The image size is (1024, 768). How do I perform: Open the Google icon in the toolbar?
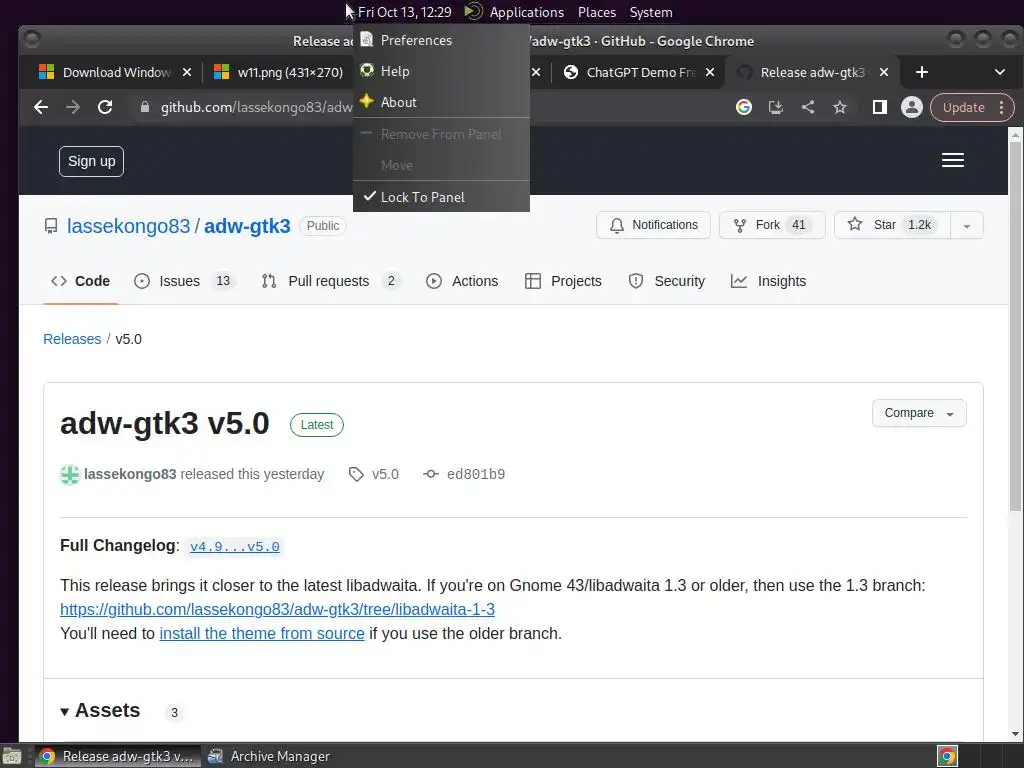click(743, 107)
